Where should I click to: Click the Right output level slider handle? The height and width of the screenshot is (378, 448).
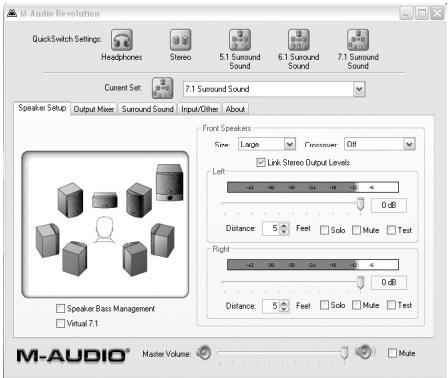coord(360,282)
